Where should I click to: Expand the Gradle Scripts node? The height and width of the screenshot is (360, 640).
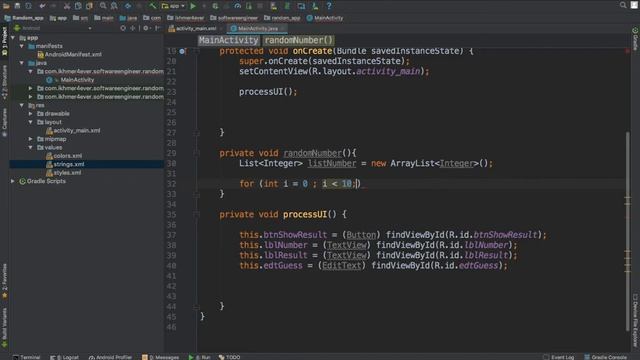(13, 181)
